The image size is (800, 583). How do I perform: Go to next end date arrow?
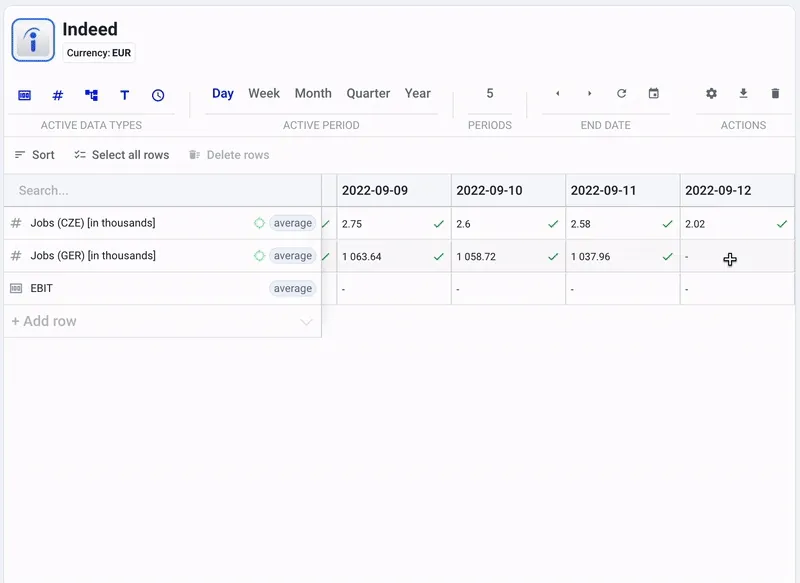tap(589, 93)
